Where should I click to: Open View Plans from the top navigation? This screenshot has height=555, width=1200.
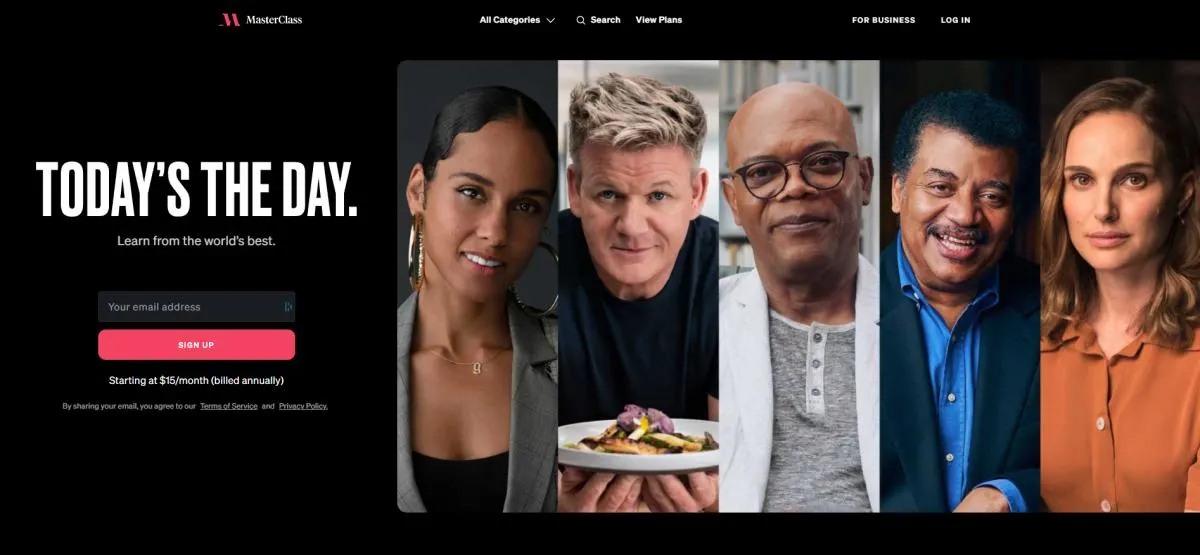coord(659,20)
